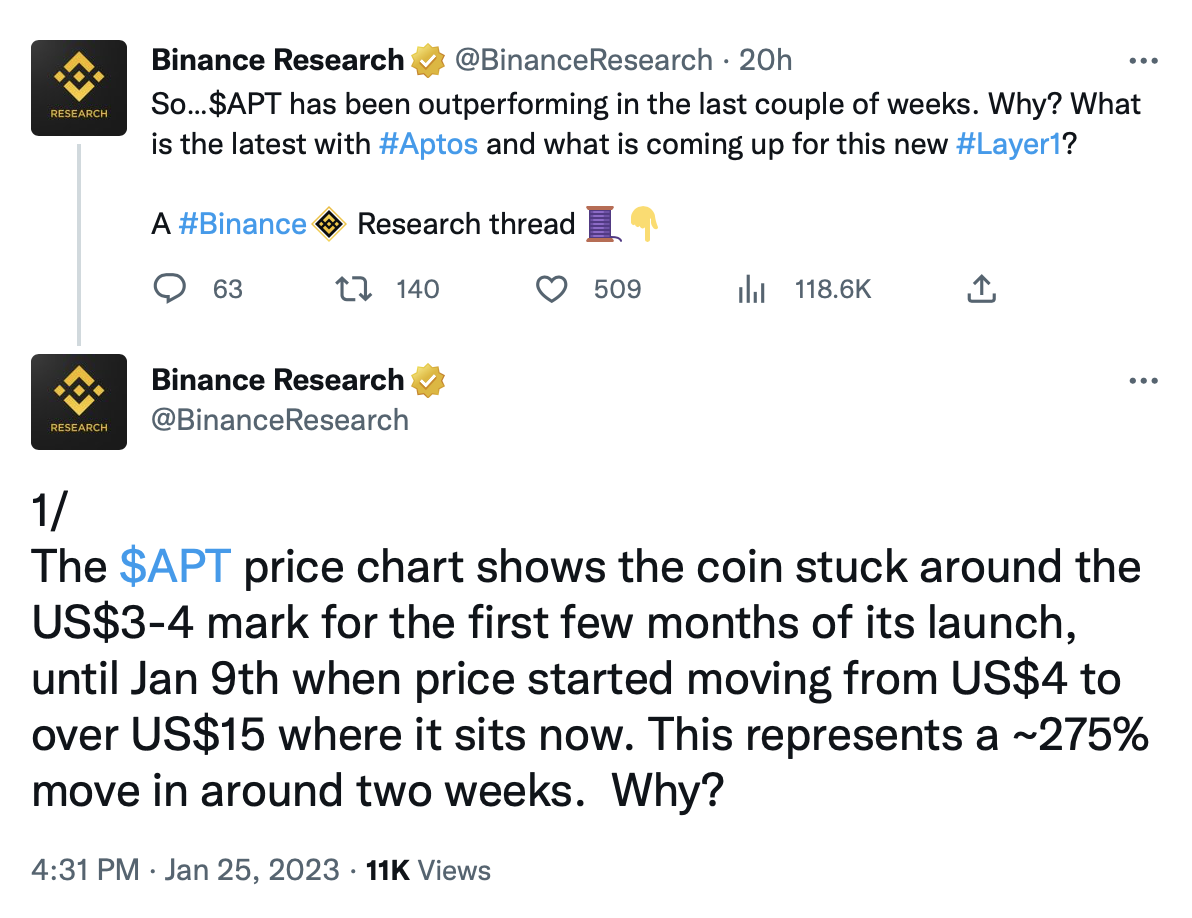Viewport: 1192px width, 918px height.
Task: Open the #Aptos hashtag link
Action: (429, 143)
